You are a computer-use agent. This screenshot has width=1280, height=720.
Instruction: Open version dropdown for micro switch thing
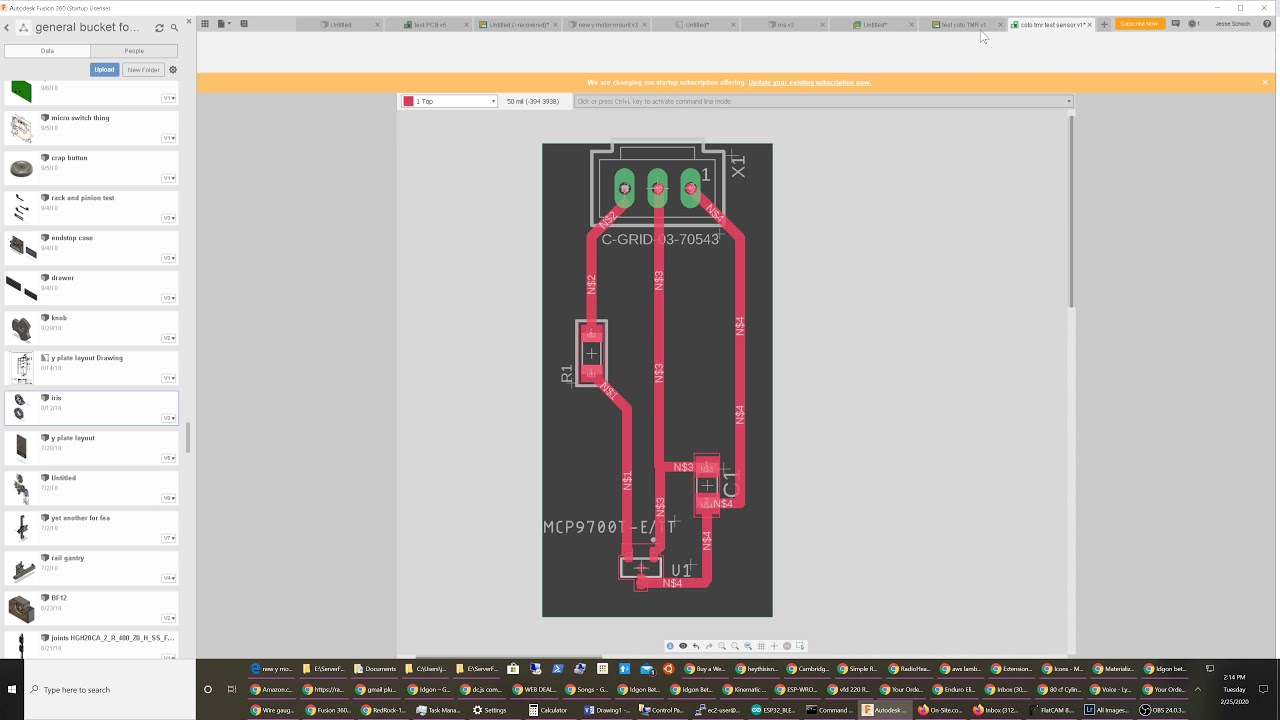169,138
